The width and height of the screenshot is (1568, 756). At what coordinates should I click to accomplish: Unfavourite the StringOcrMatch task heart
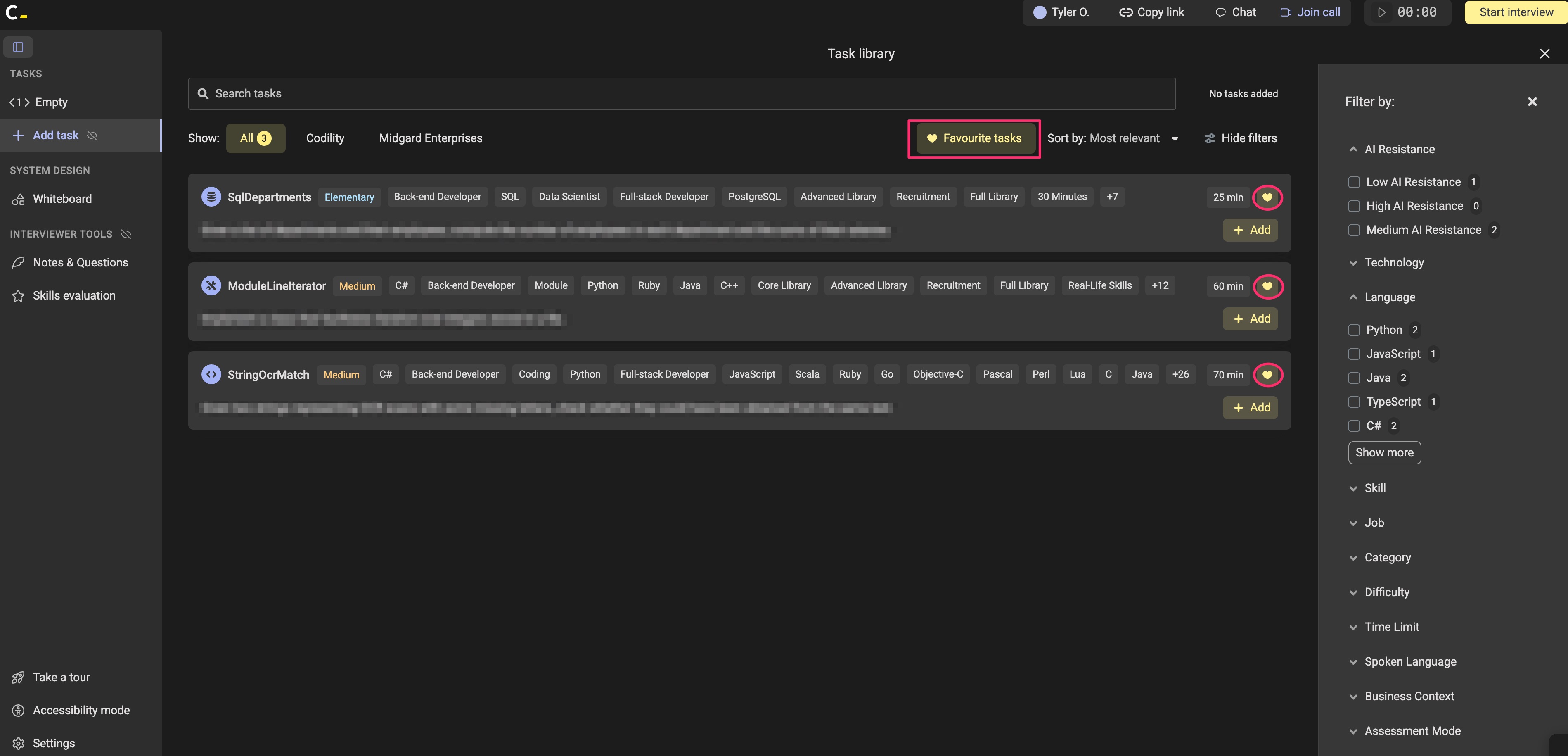[1267, 375]
